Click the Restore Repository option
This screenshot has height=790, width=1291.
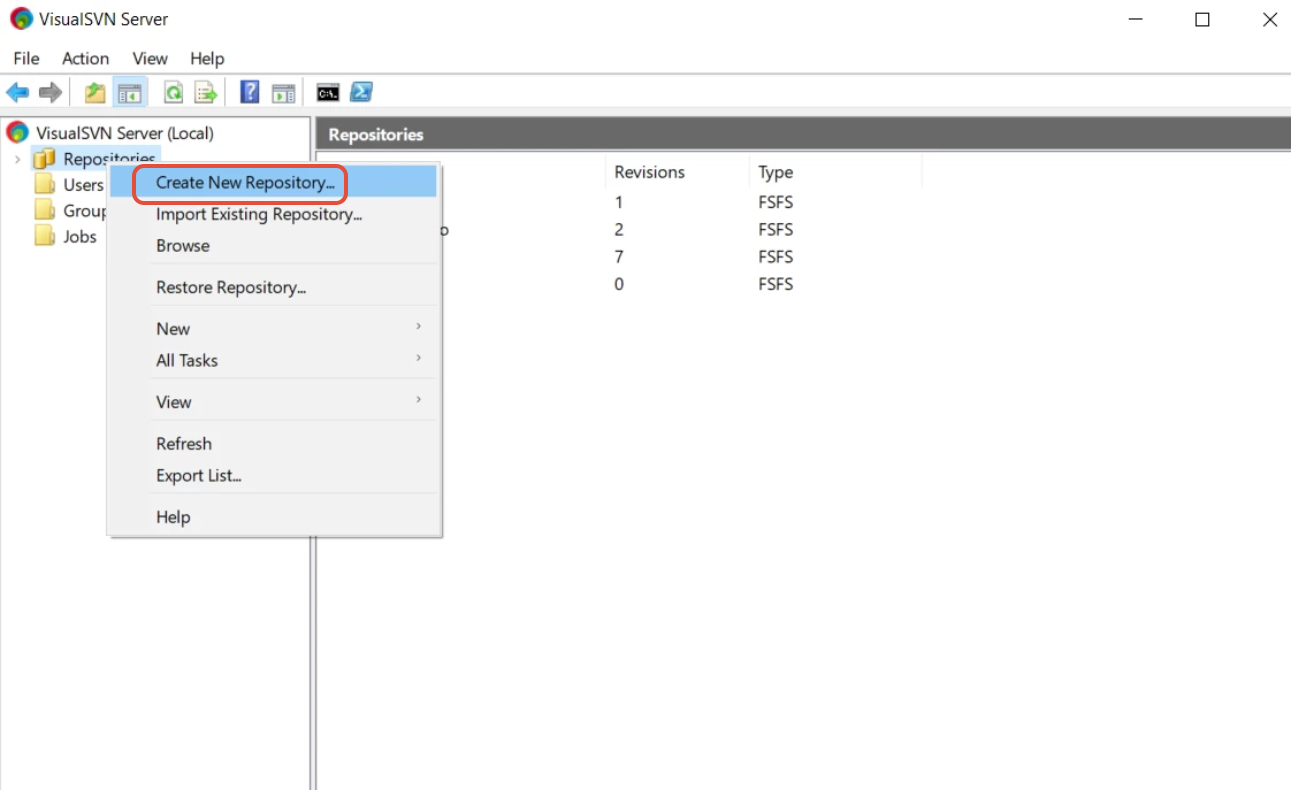tap(231, 287)
